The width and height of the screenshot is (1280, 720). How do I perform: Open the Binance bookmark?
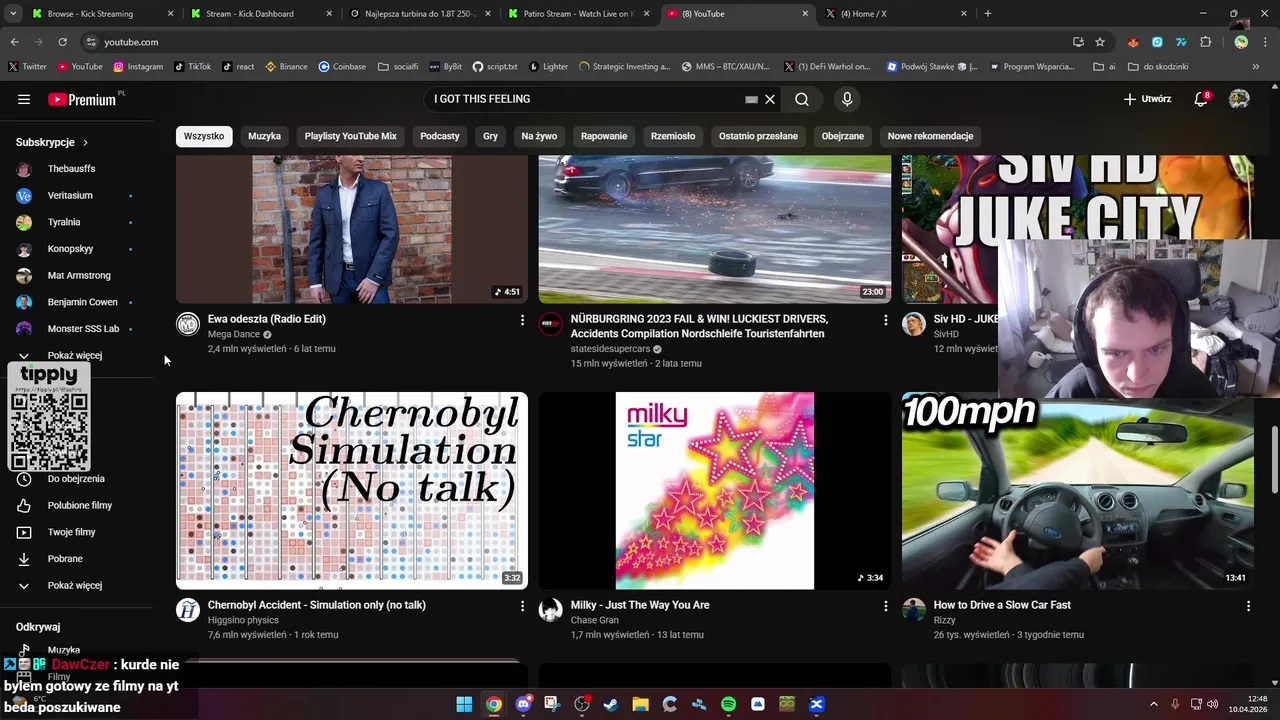(x=286, y=67)
